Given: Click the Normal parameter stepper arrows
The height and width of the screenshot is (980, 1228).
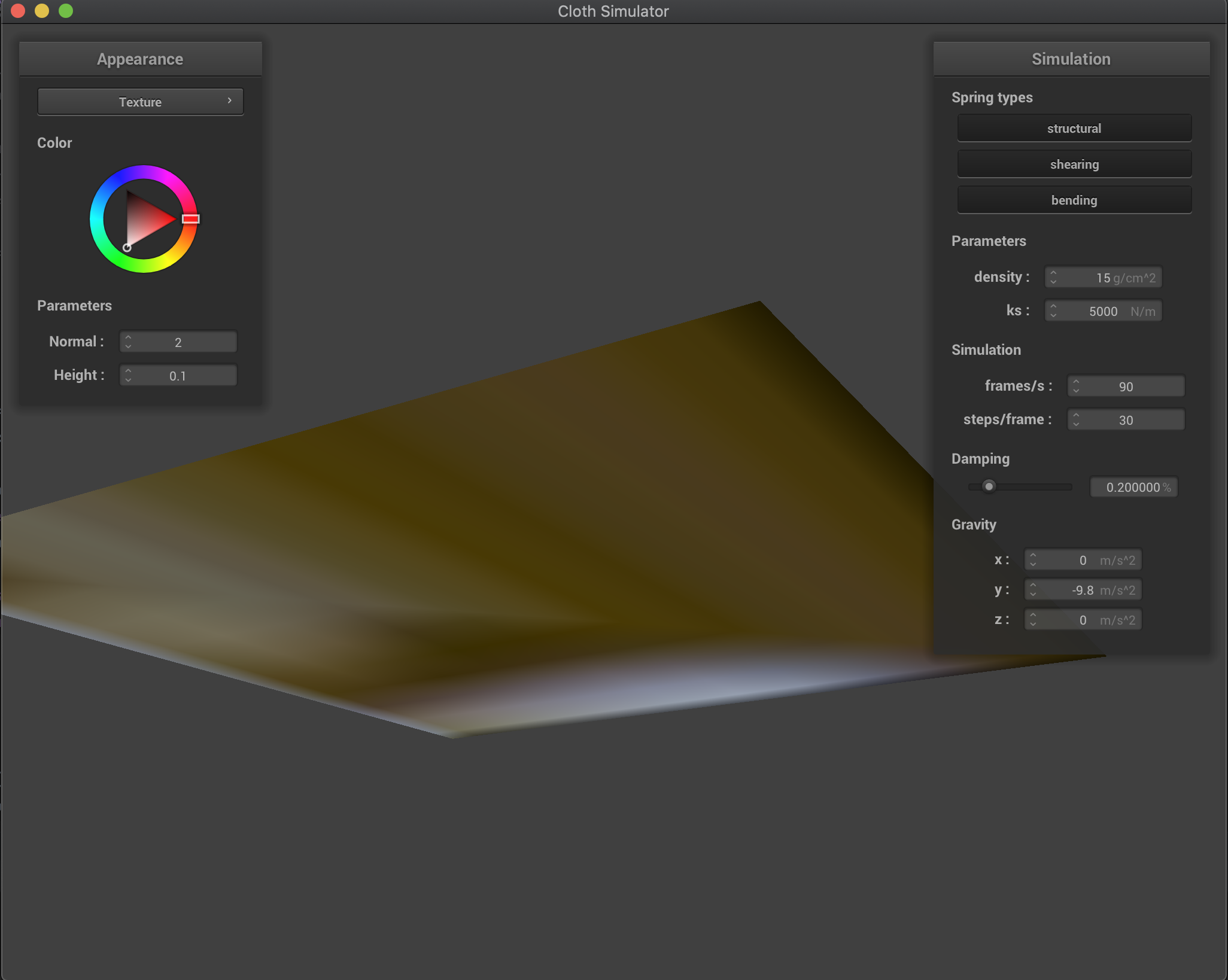Looking at the screenshot, I should point(128,342).
